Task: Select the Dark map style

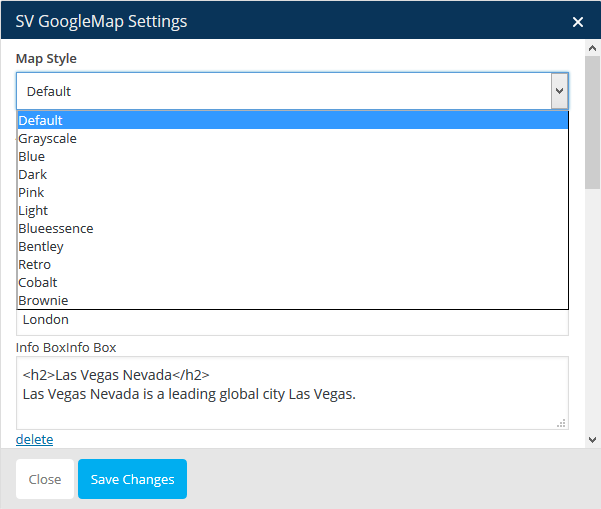Action: click(293, 174)
